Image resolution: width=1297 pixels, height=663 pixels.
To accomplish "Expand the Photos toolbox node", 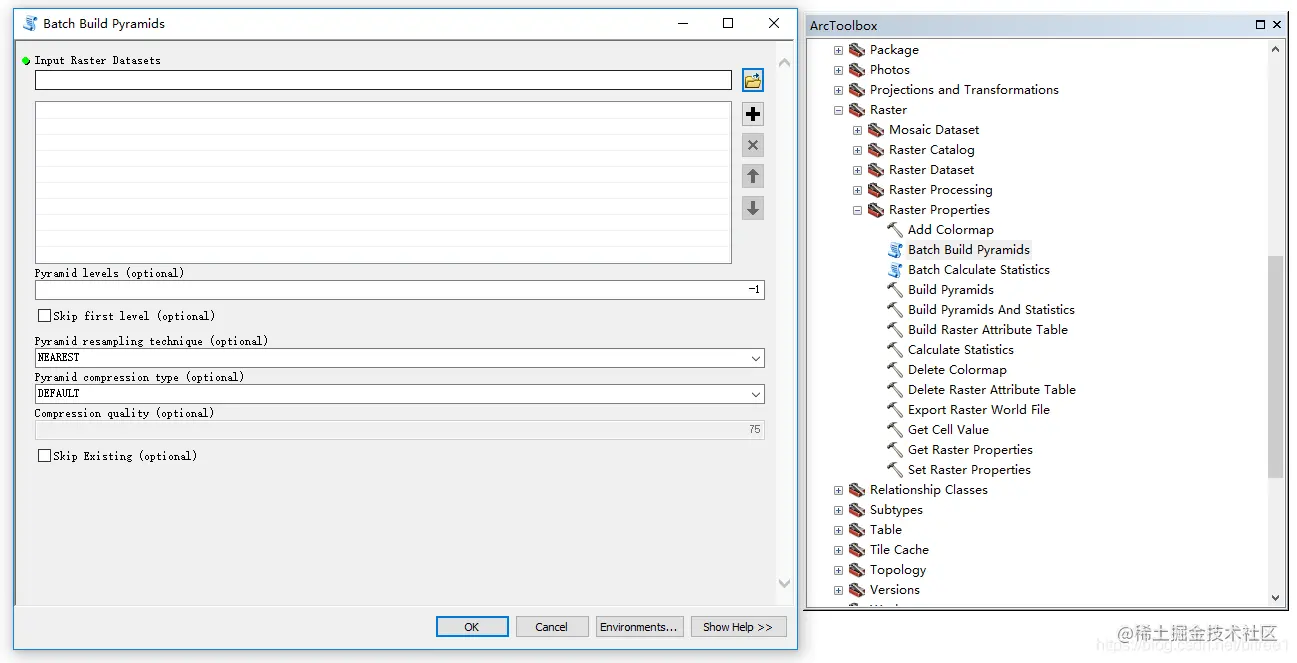I will (x=839, y=70).
